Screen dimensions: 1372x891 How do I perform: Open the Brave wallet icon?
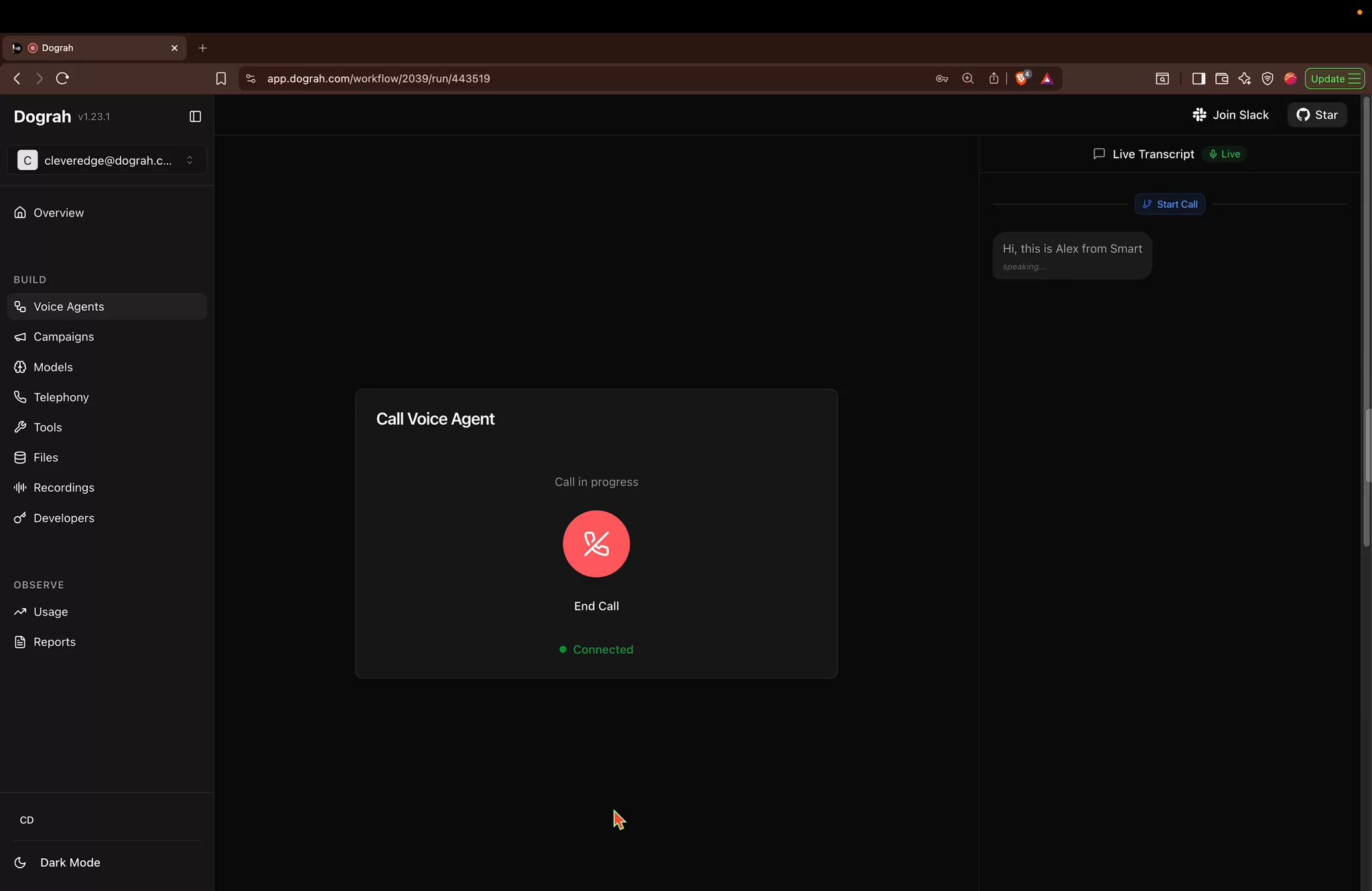1221,78
